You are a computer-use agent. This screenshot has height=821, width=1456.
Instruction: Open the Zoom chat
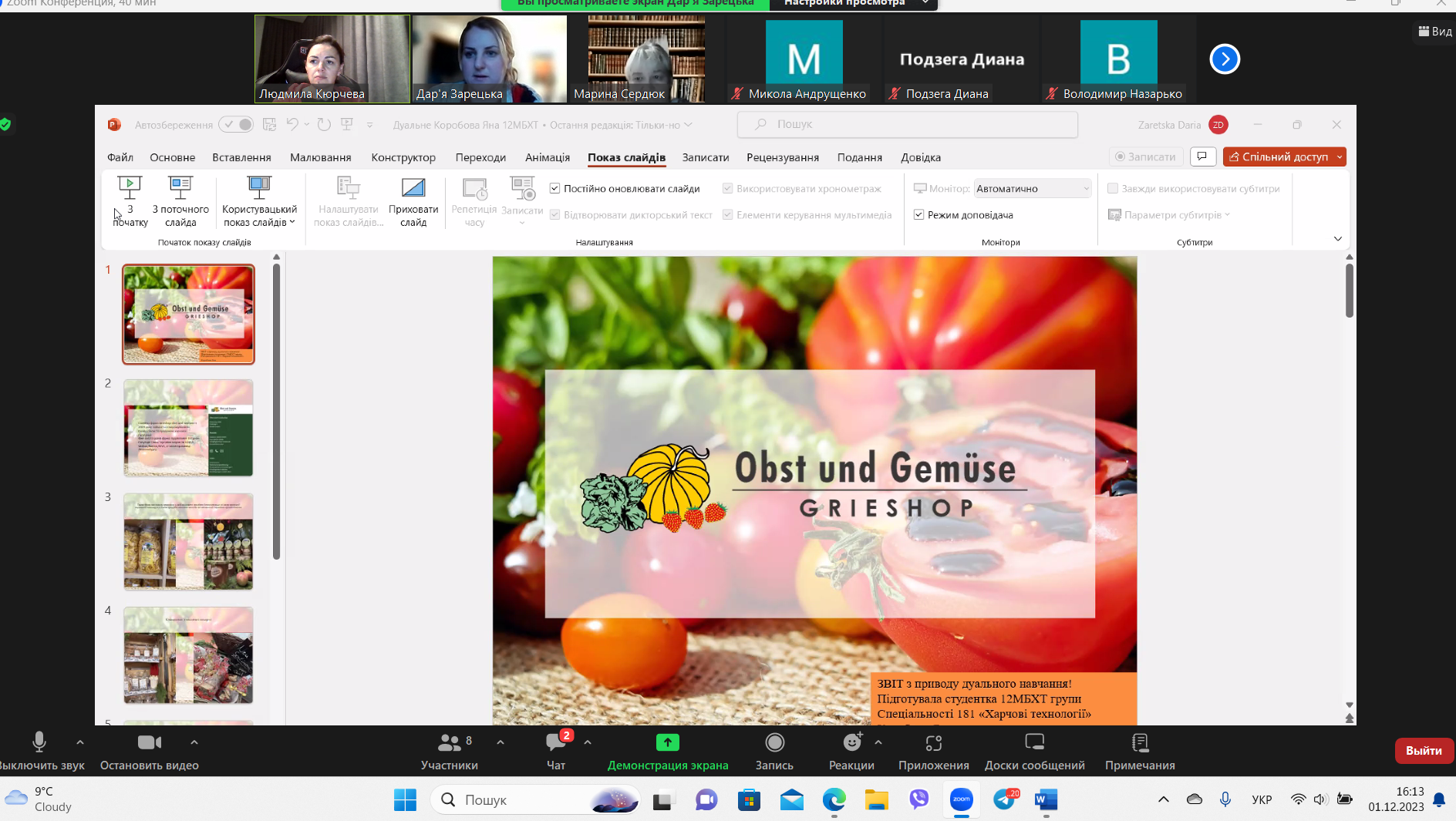556,751
